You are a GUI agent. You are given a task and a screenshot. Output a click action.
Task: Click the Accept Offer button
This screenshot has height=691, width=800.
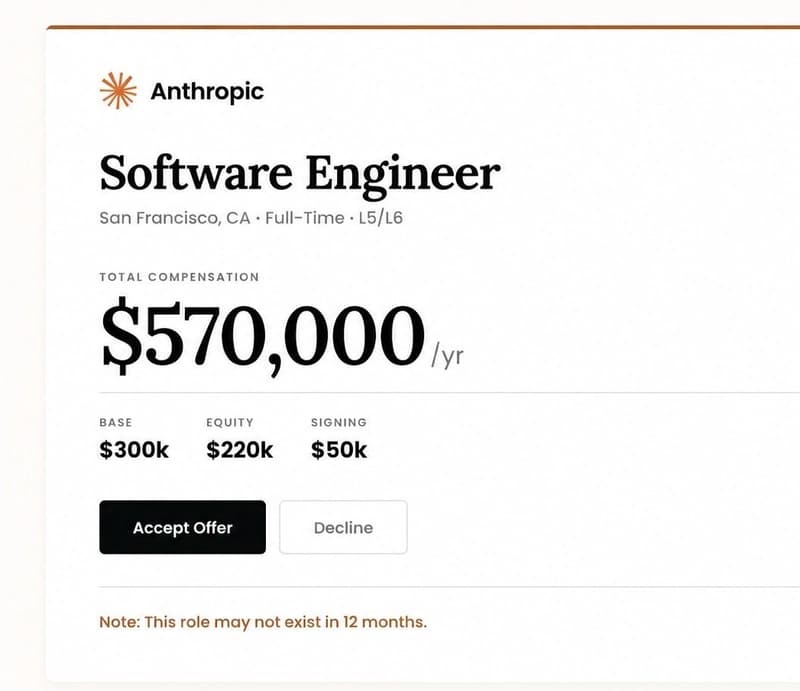click(x=181, y=527)
